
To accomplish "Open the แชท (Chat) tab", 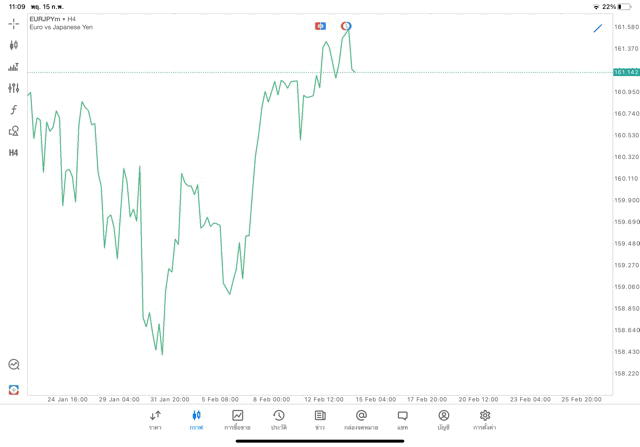I will click(402, 420).
